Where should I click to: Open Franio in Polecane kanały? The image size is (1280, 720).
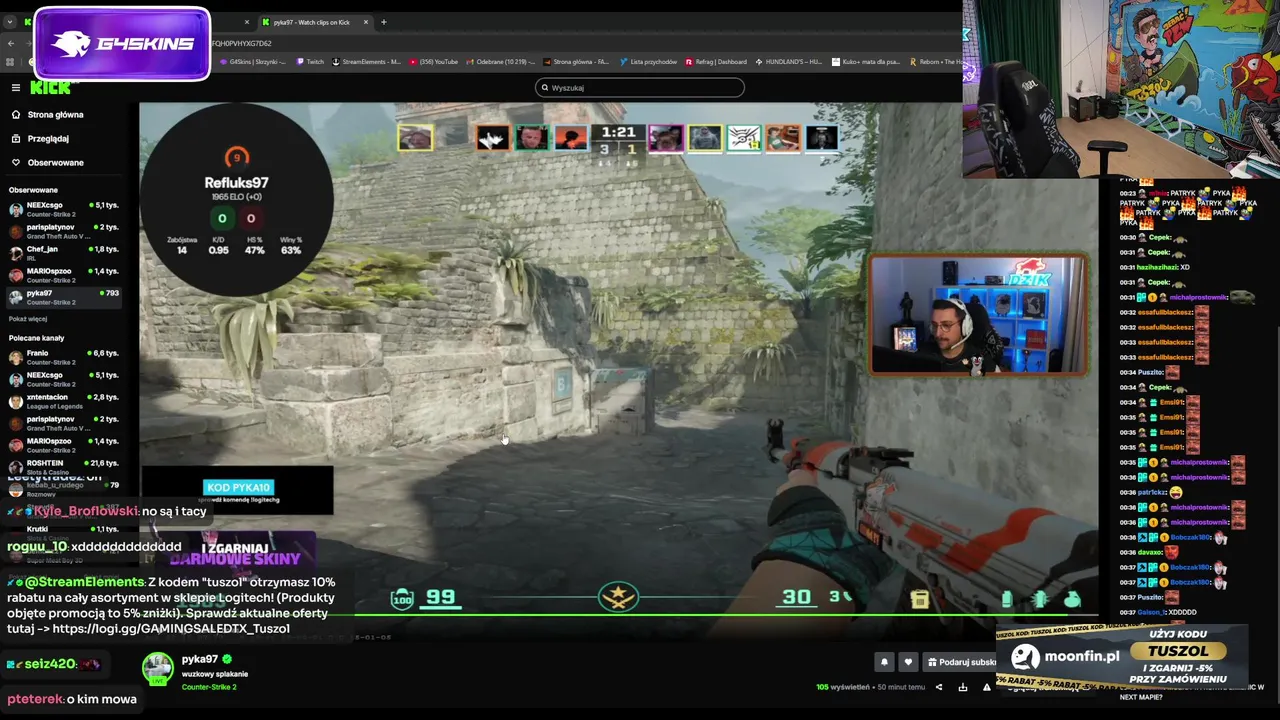(x=64, y=357)
